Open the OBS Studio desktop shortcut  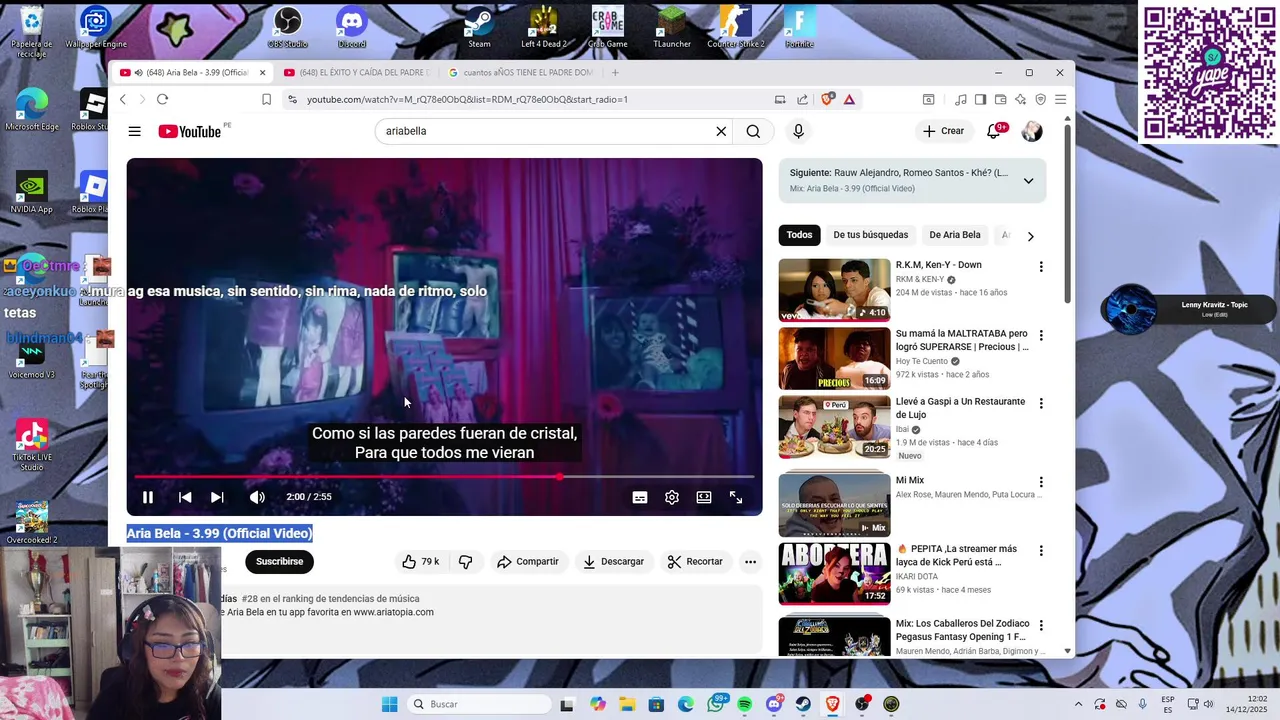pyautogui.click(x=288, y=27)
